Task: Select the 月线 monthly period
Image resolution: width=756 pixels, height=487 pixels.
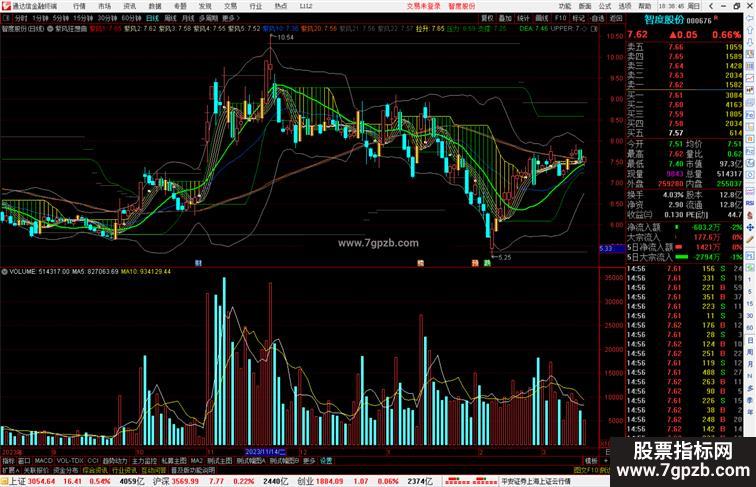Action: 188,18
